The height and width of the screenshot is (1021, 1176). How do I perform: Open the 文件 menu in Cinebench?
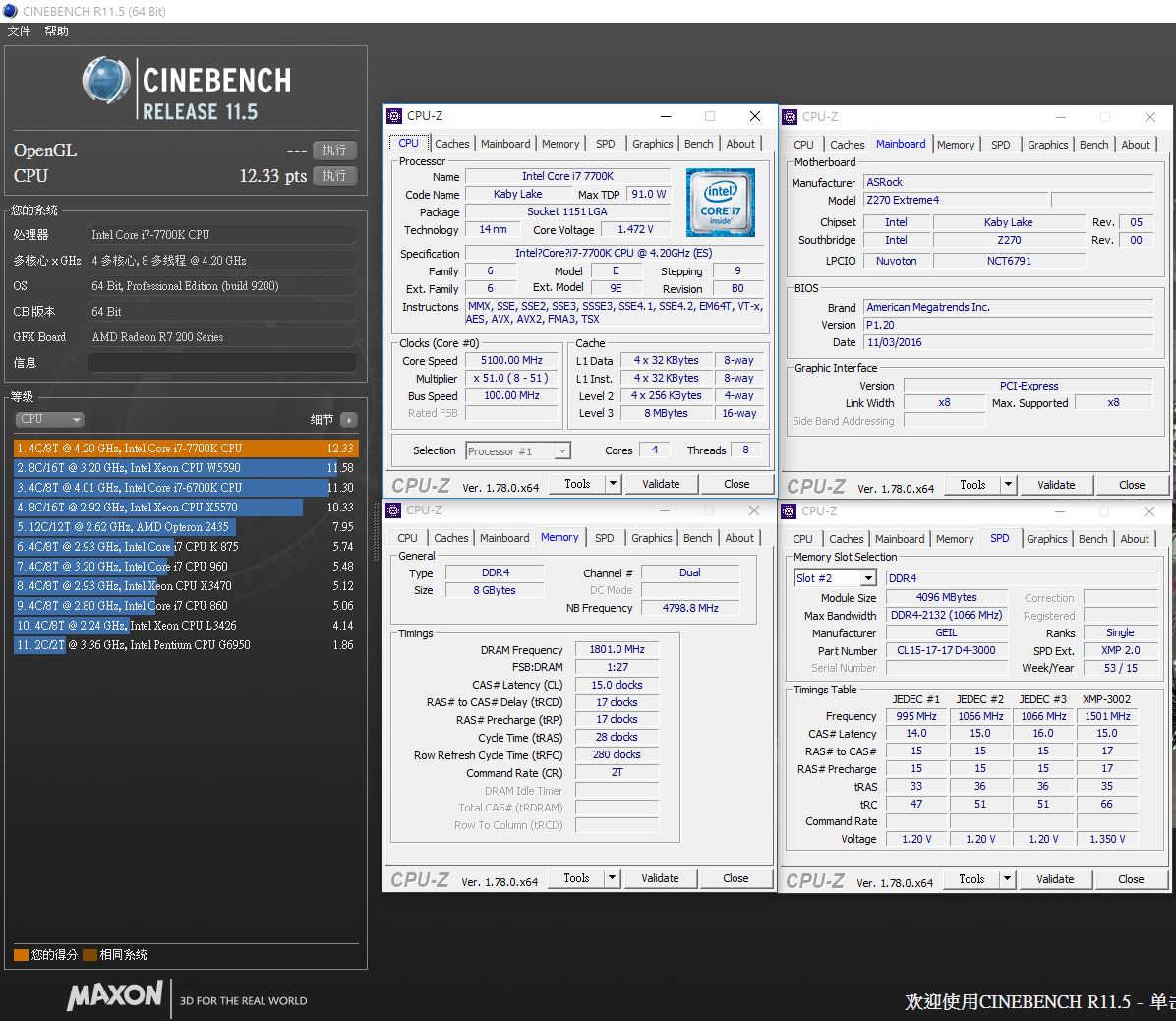[x=20, y=30]
